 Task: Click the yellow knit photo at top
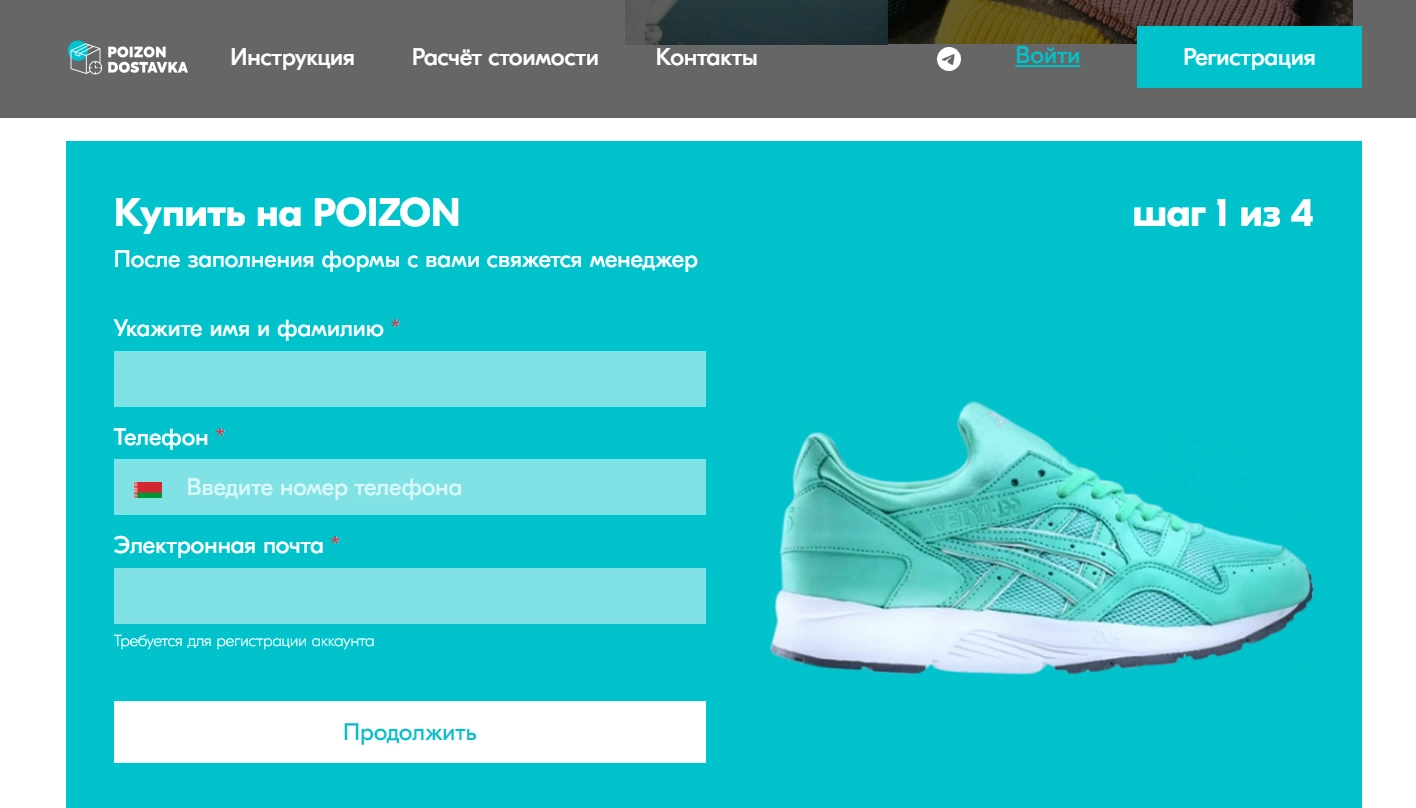pyautogui.click(x=1120, y=21)
